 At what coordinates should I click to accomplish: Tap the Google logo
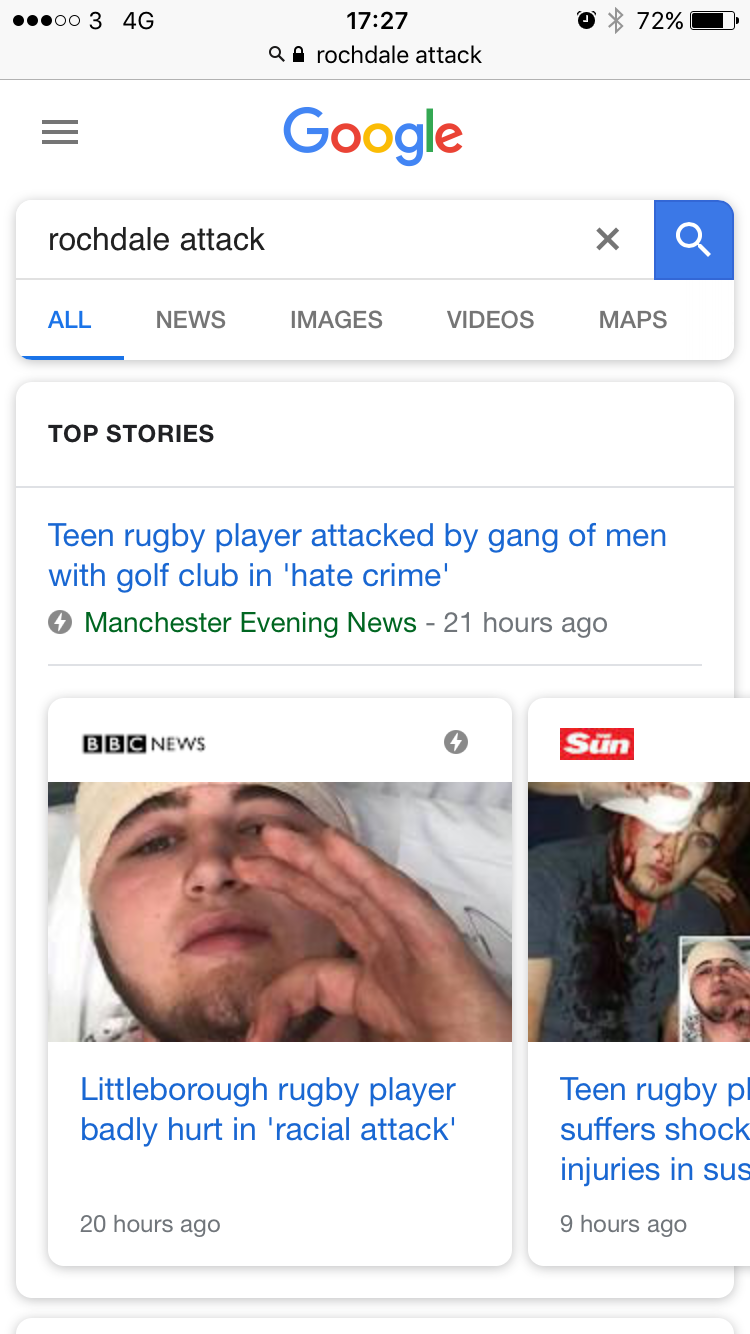pos(373,135)
